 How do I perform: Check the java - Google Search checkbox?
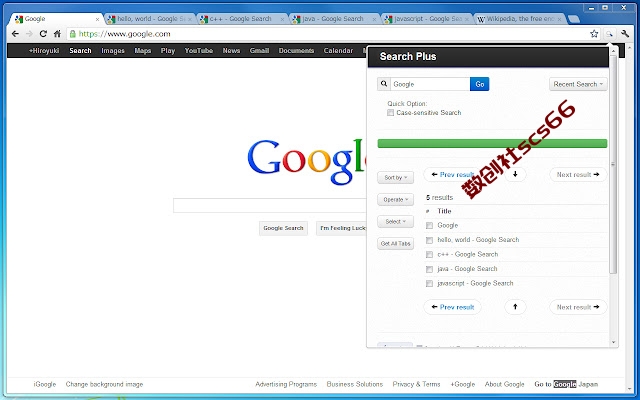click(x=429, y=269)
